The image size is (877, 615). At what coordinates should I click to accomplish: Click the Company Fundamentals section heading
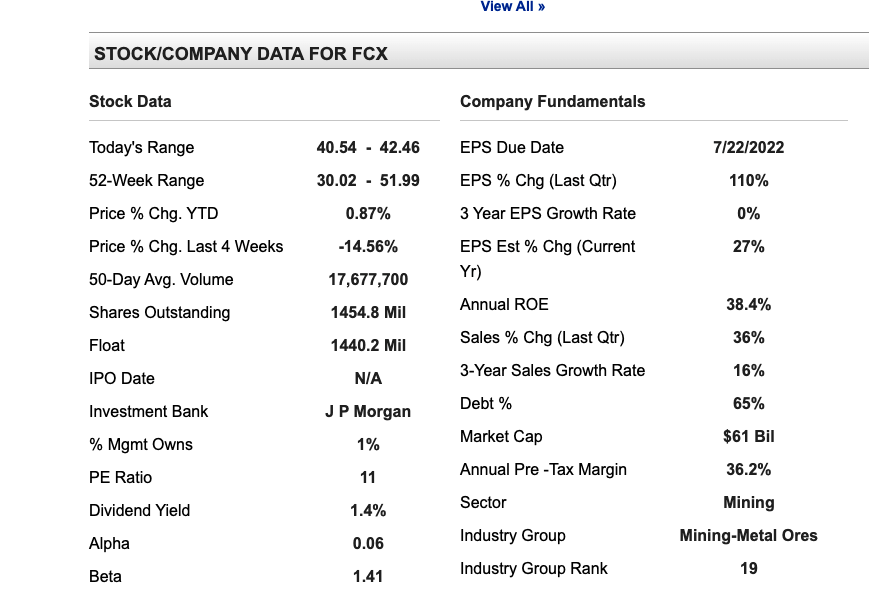click(x=552, y=101)
